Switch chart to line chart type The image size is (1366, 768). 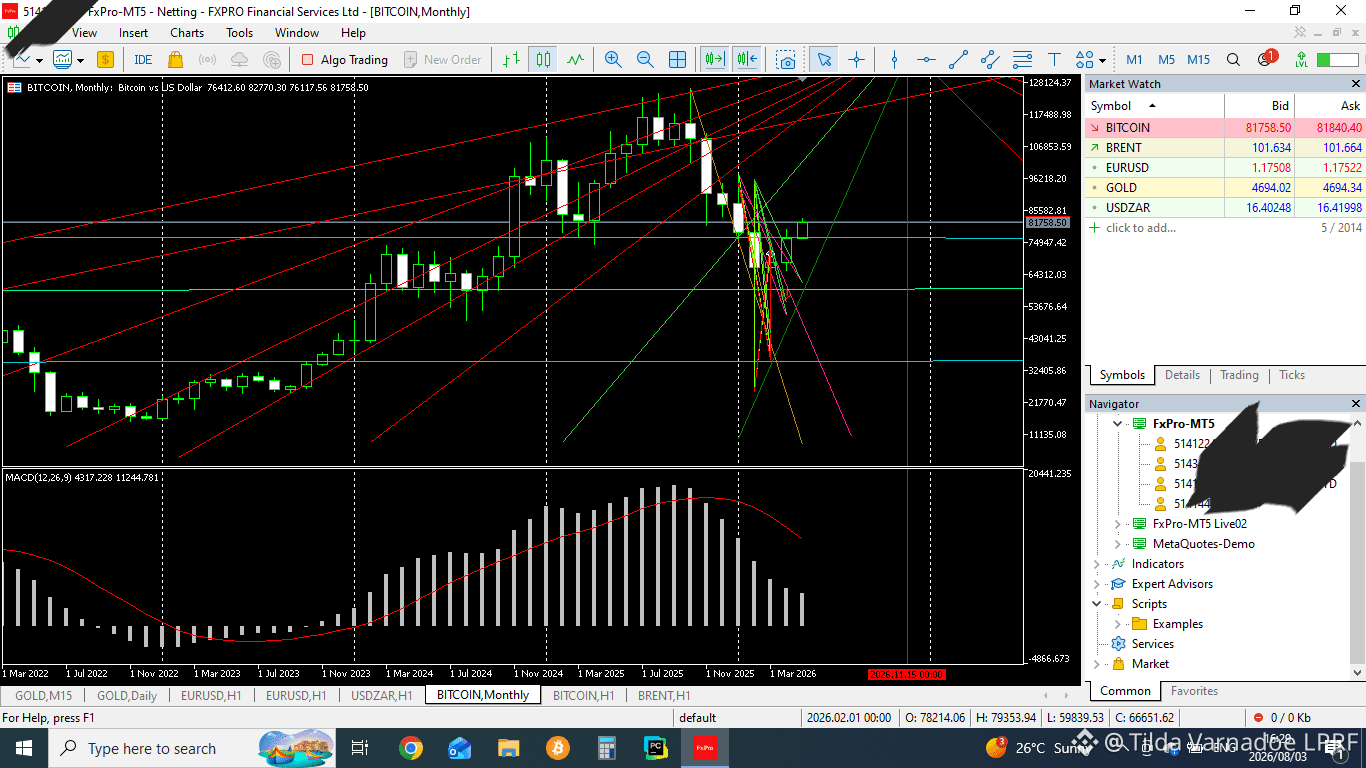575,60
